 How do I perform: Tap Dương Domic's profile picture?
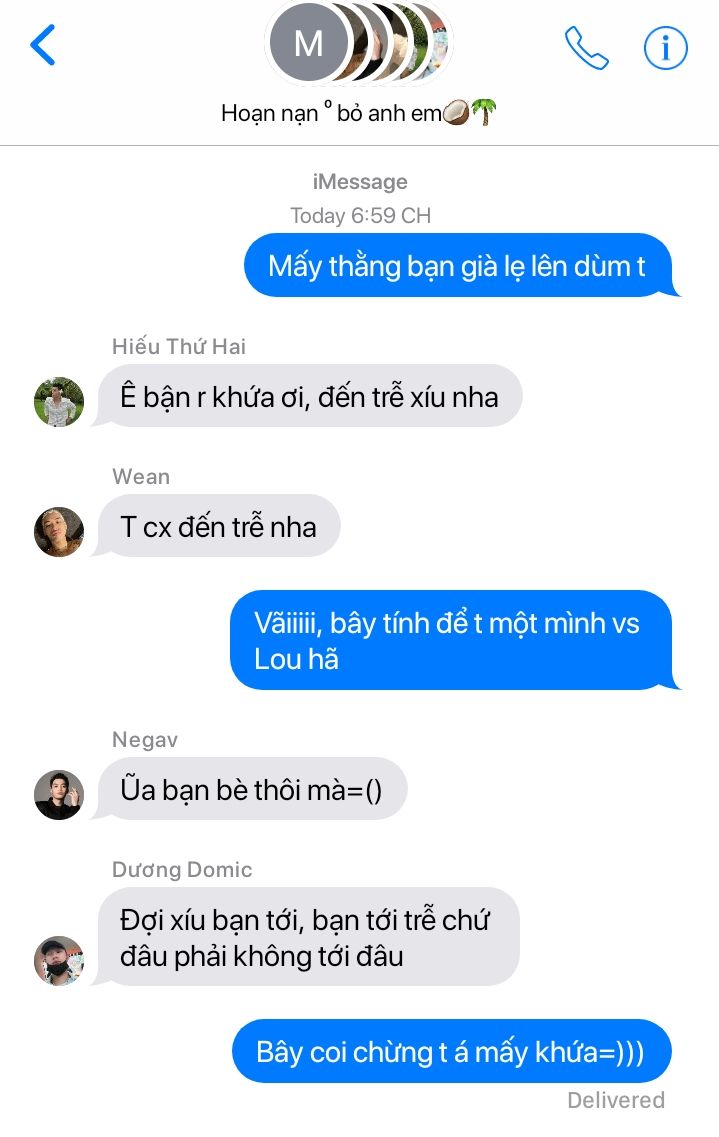point(59,961)
